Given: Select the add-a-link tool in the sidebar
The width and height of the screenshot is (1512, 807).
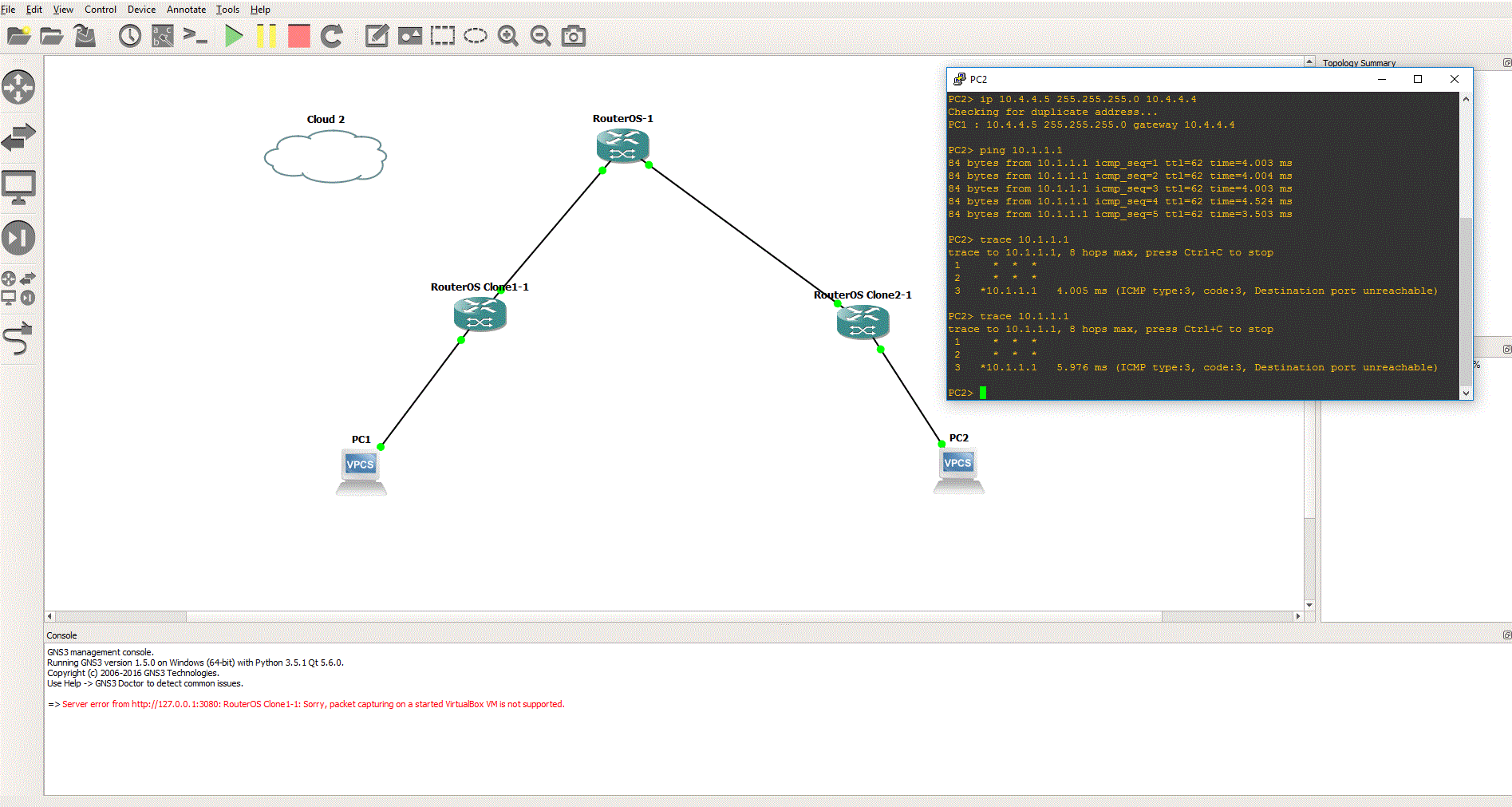Looking at the screenshot, I should 18,339.
